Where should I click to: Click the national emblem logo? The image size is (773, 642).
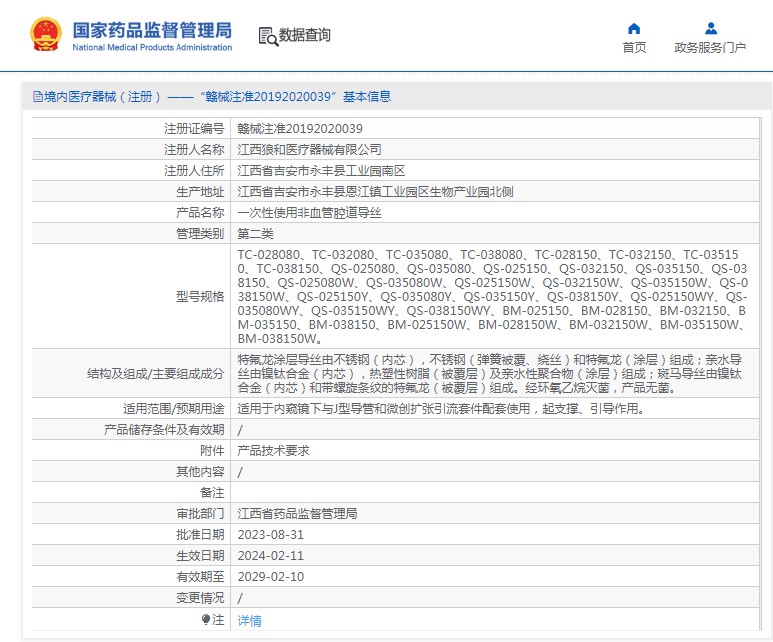coord(46,35)
